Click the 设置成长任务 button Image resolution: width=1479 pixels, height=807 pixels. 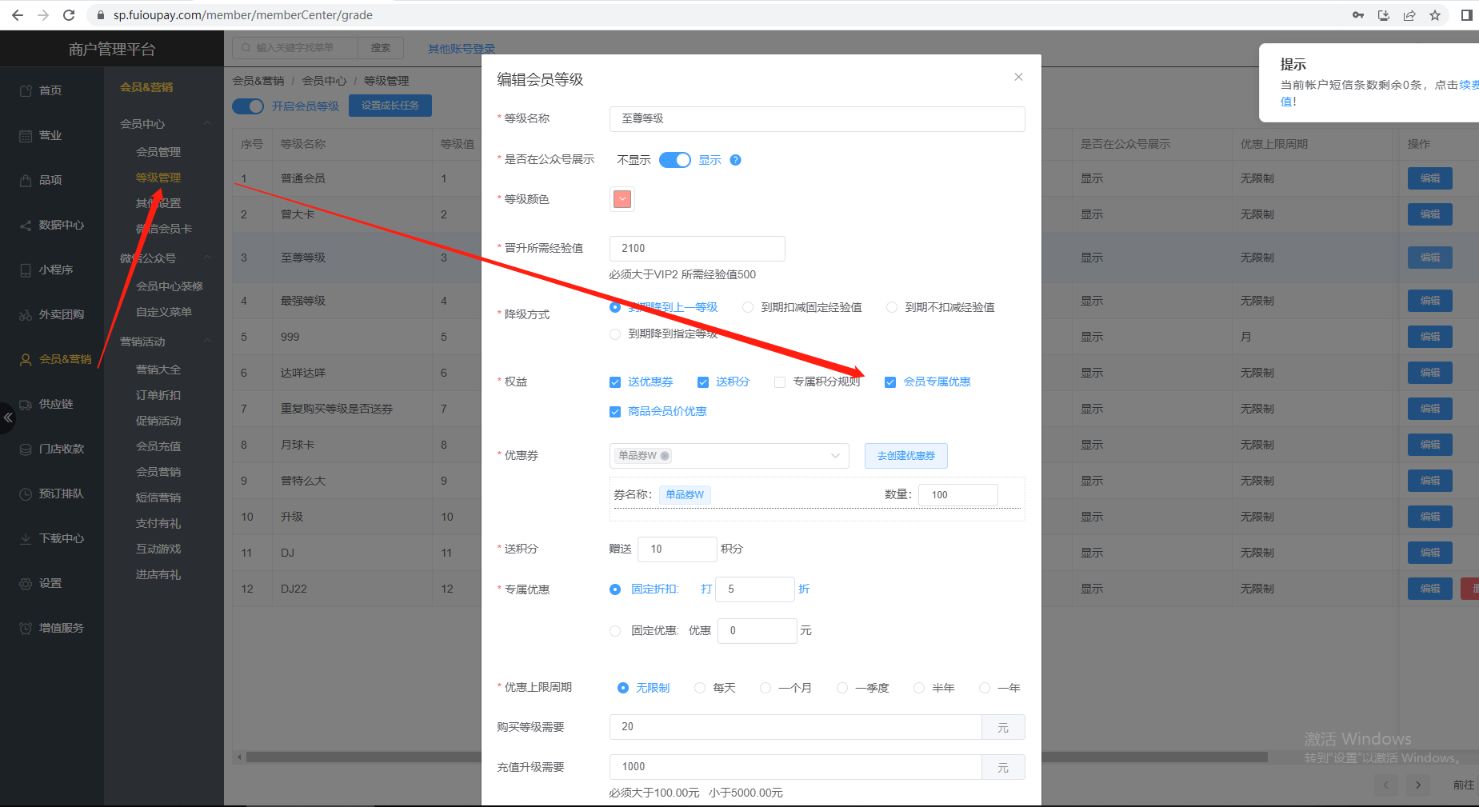click(390, 106)
